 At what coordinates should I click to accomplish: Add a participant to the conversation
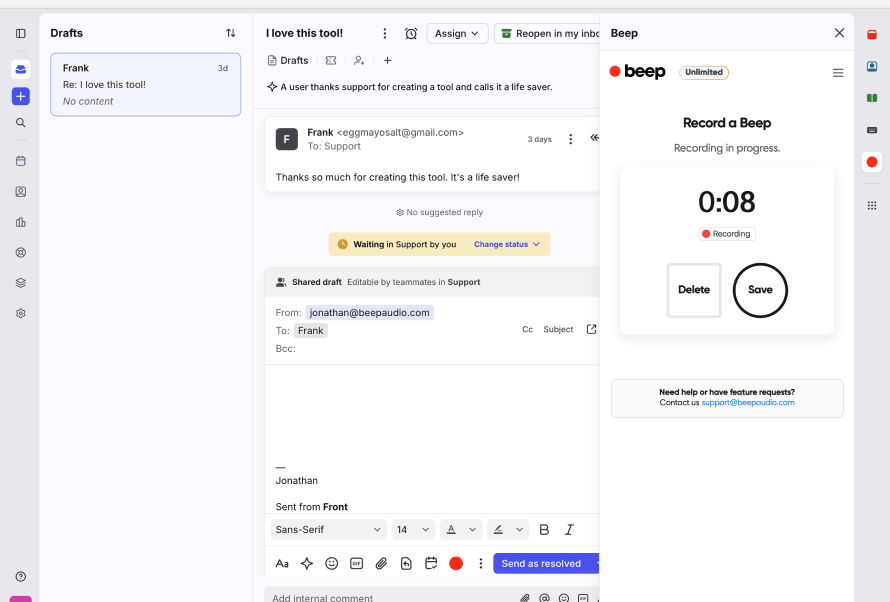coord(359,60)
